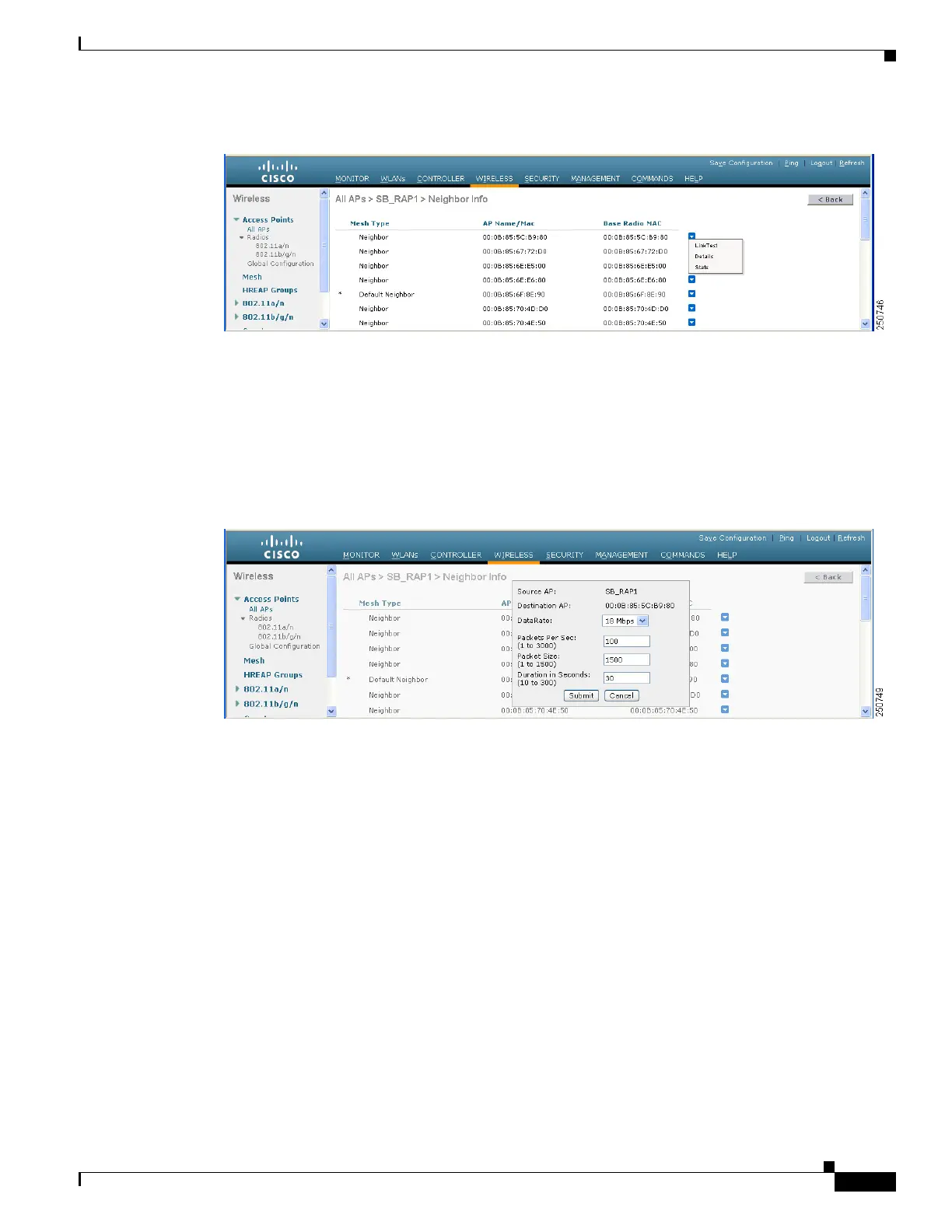Open HELP tab in the link-test dialog screenshot
Image resolution: width=952 pixels, height=1232 pixels.
(x=727, y=555)
